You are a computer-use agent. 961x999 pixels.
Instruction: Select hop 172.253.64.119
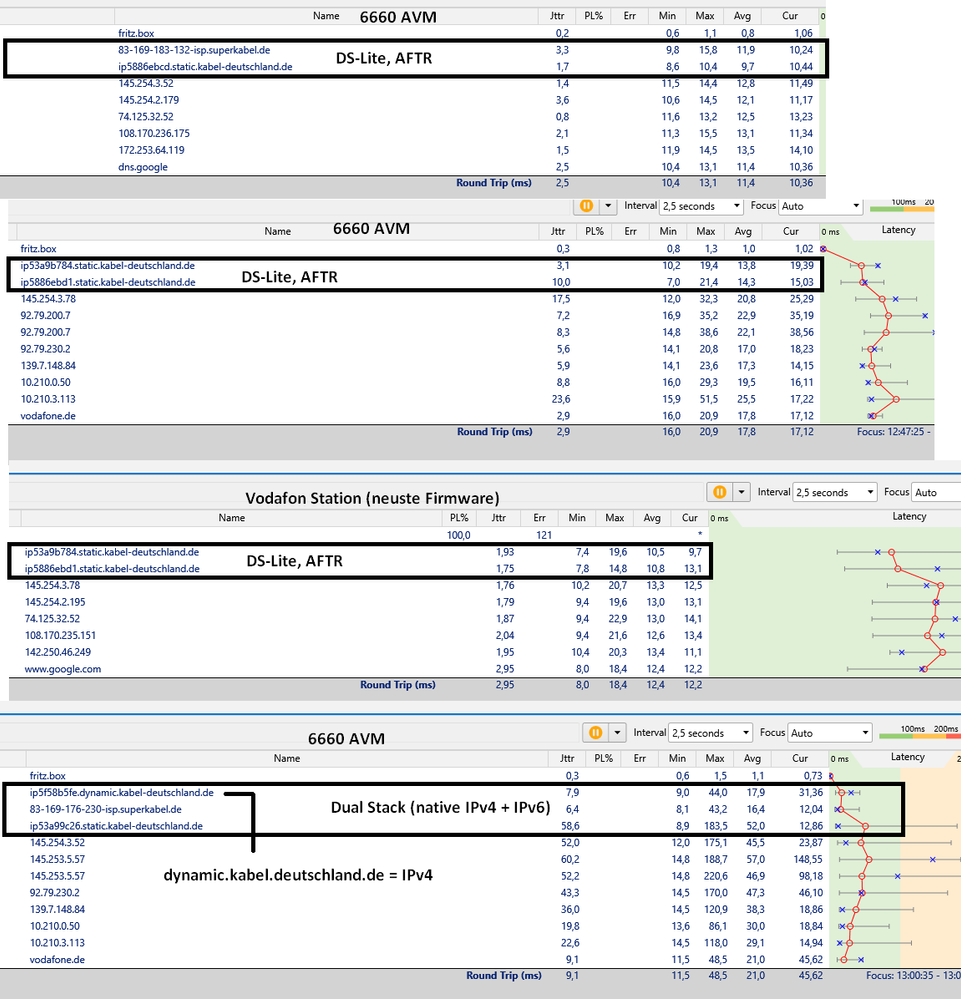tap(151, 150)
